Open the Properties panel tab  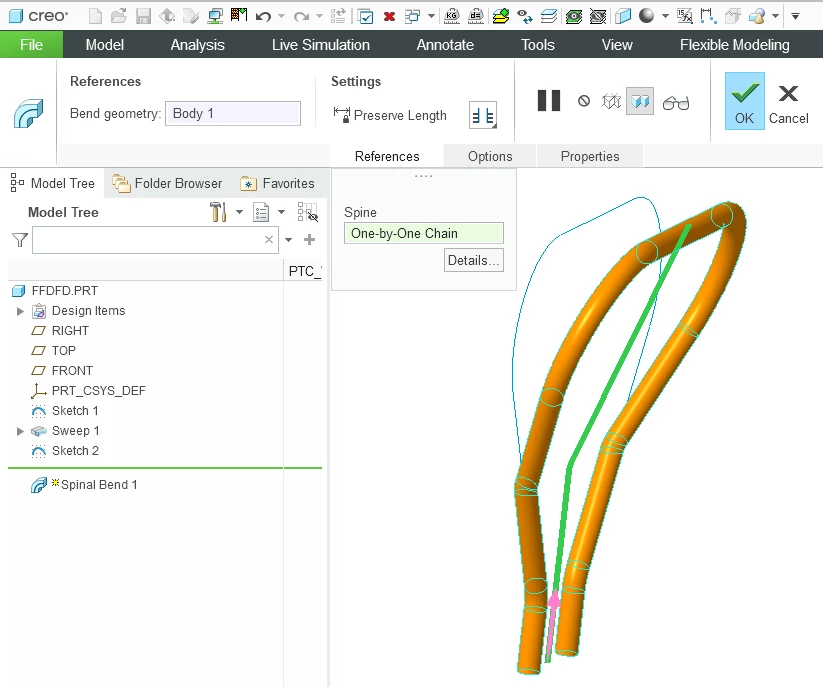point(589,156)
